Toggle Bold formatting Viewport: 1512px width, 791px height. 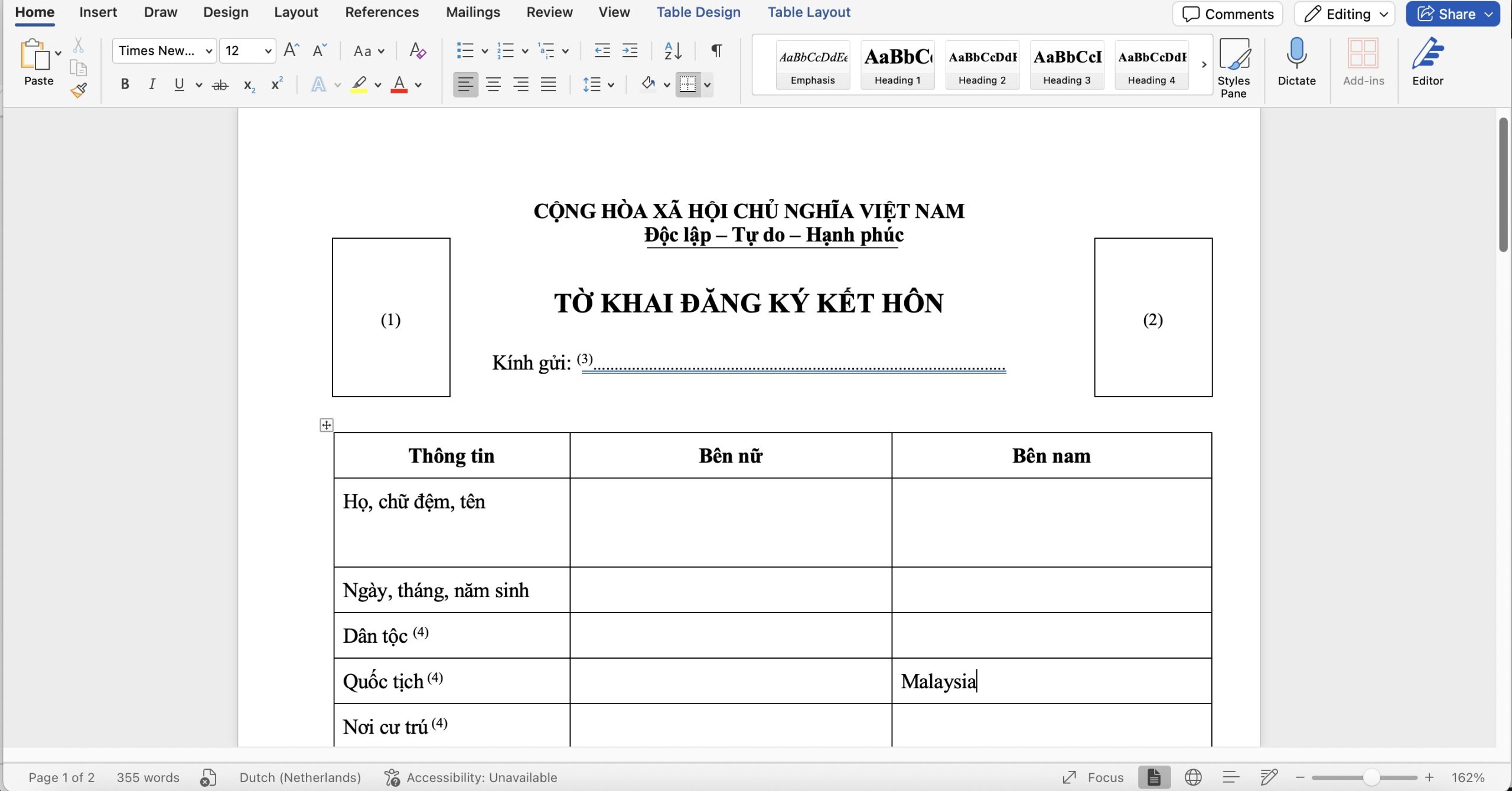click(125, 84)
